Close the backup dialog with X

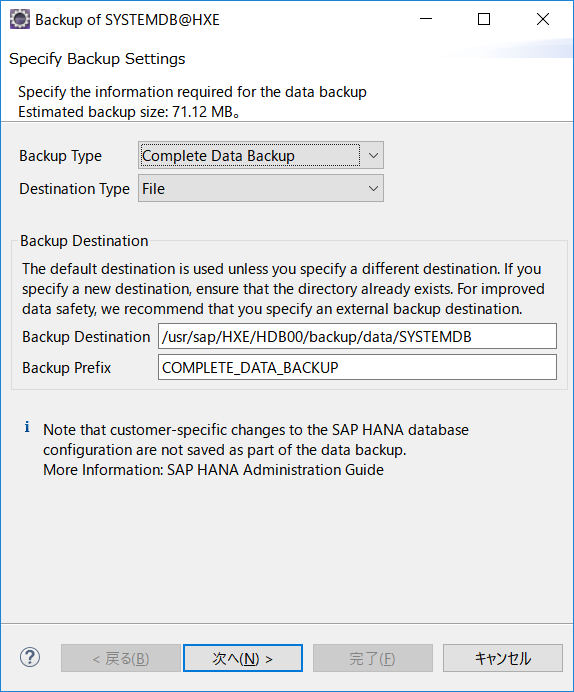(543, 19)
